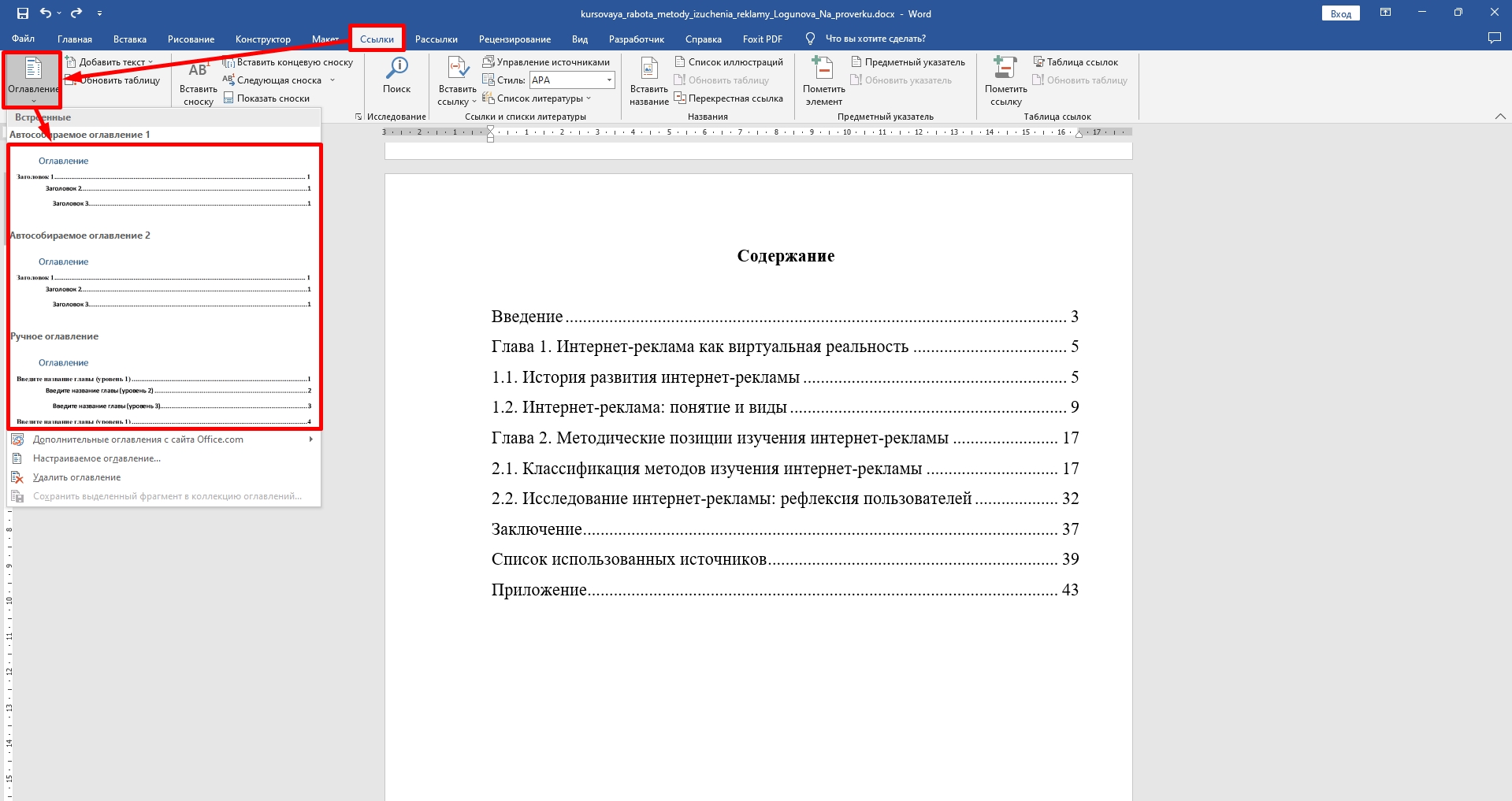The image size is (1512, 801).
Task: Open Следующая сноска dropdown arrow
Action: point(332,80)
